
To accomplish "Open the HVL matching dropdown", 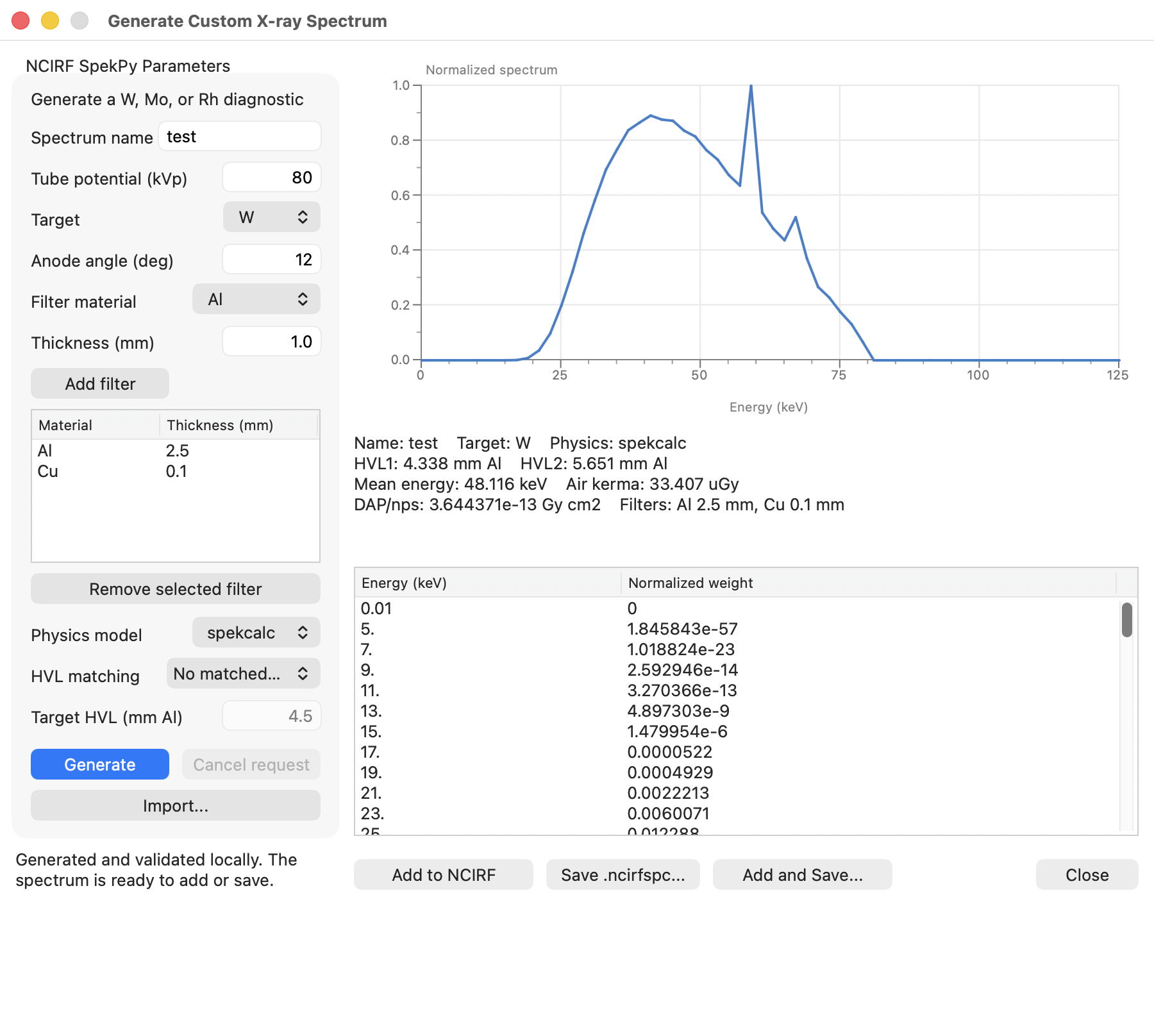I will coord(244,674).
